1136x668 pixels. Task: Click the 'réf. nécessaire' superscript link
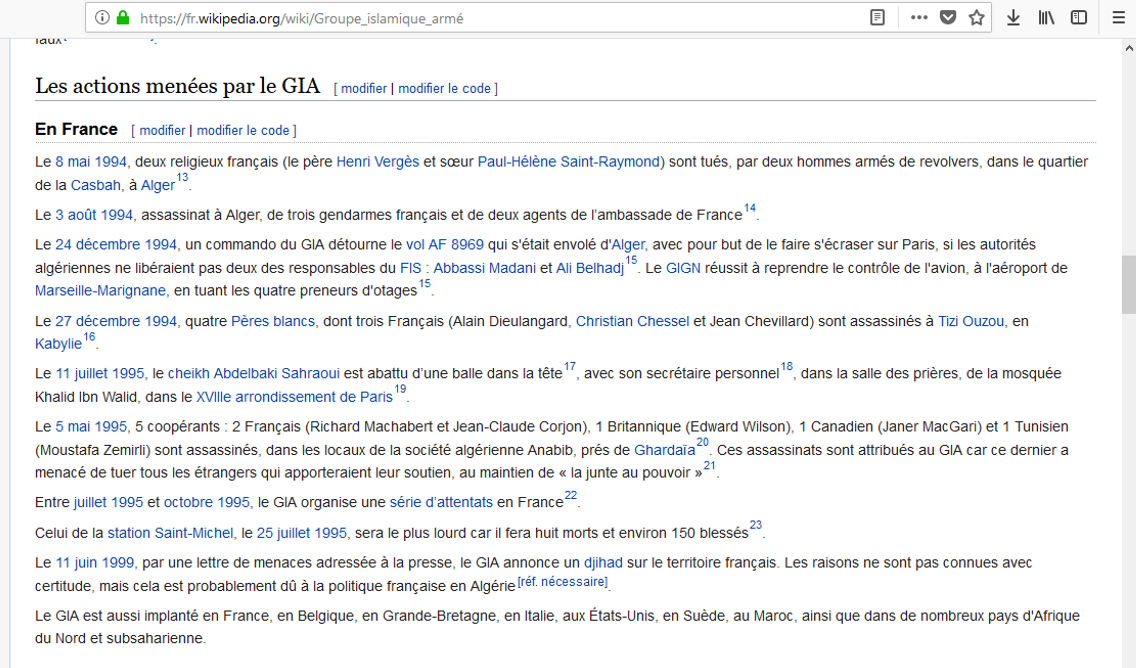click(563, 582)
